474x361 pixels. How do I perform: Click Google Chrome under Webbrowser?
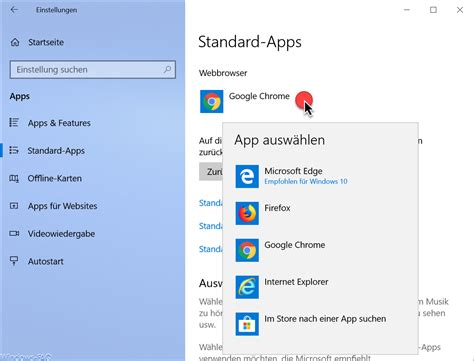coord(259,96)
